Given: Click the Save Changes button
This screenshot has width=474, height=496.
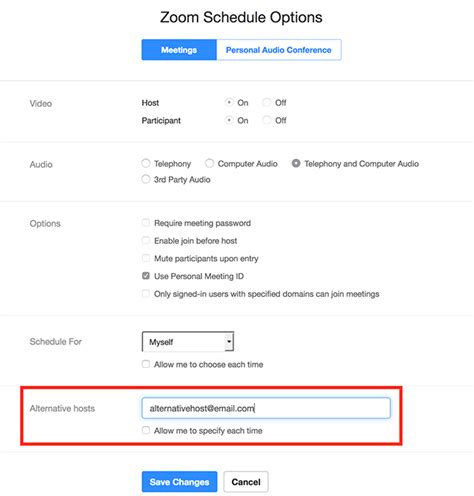Looking at the screenshot, I should point(179,482).
